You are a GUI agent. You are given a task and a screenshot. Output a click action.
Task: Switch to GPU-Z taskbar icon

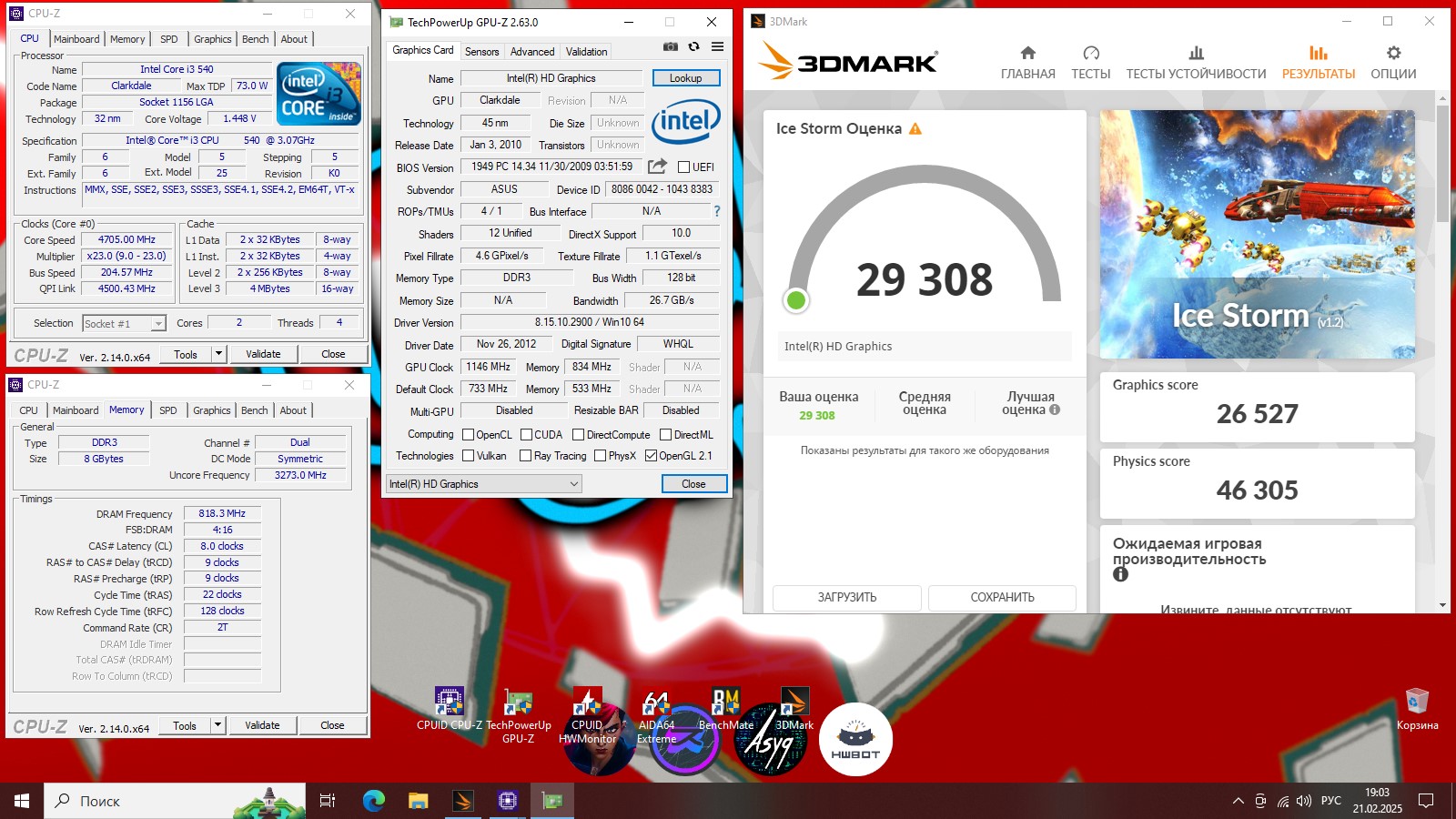click(x=551, y=801)
